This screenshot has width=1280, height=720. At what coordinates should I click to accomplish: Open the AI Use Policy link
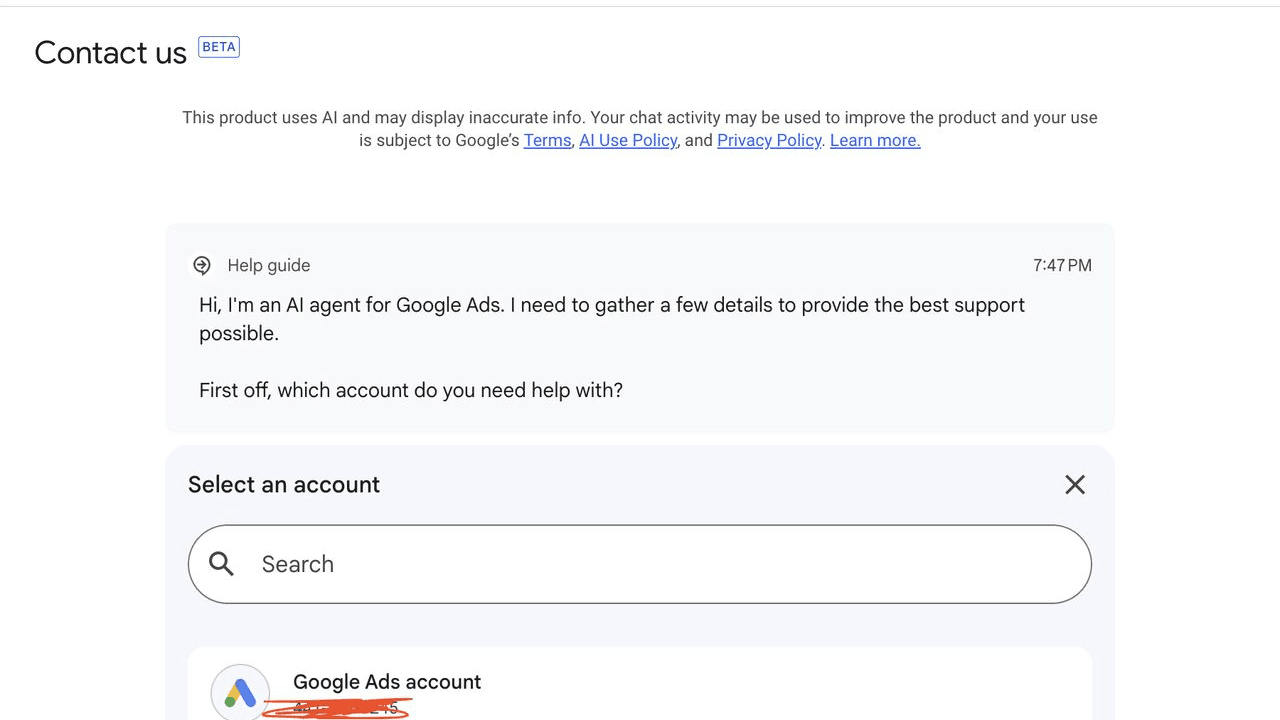pyautogui.click(x=628, y=140)
